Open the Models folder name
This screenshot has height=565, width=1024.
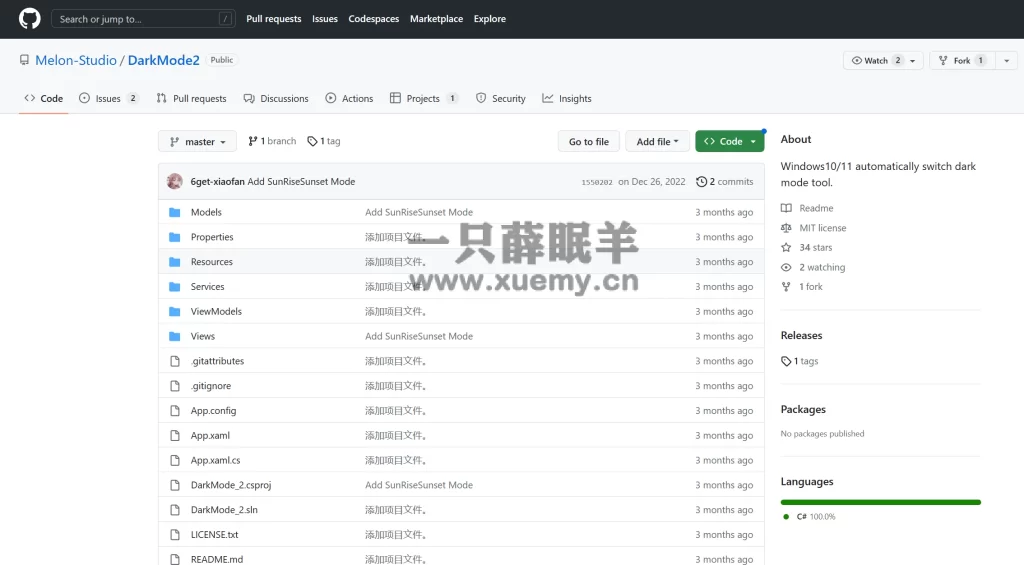(206, 212)
